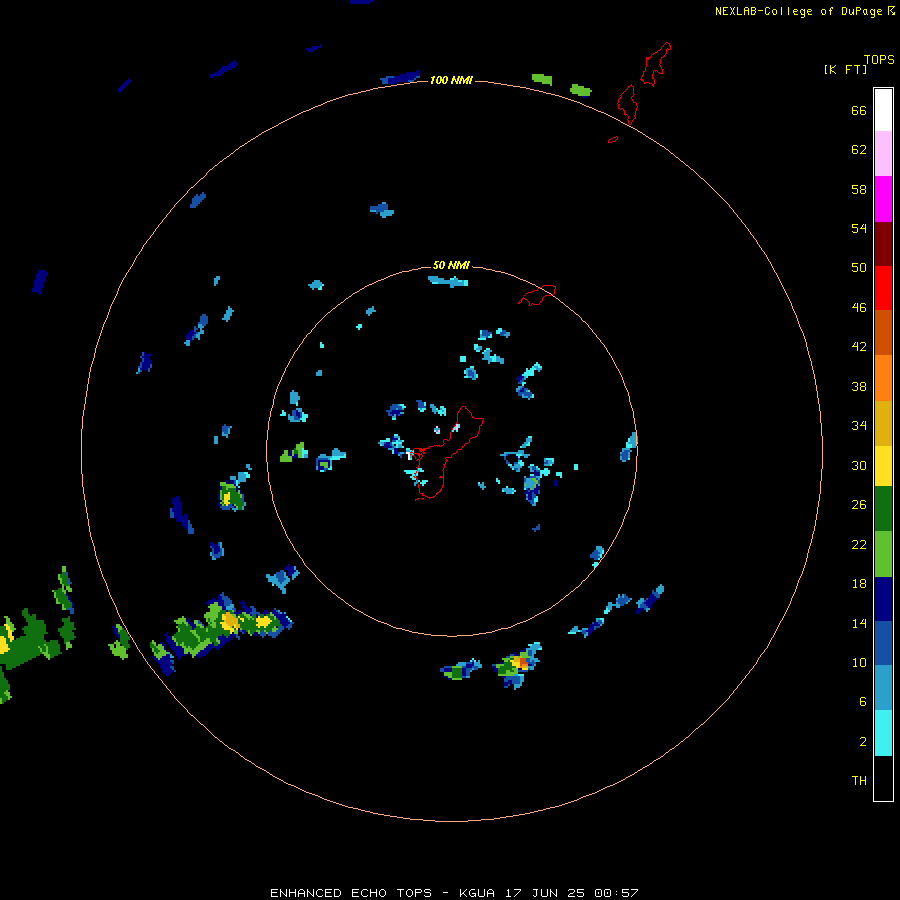Click the '100 NMI' range ring label
This screenshot has height=900, width=900.
tap(451, 80)
